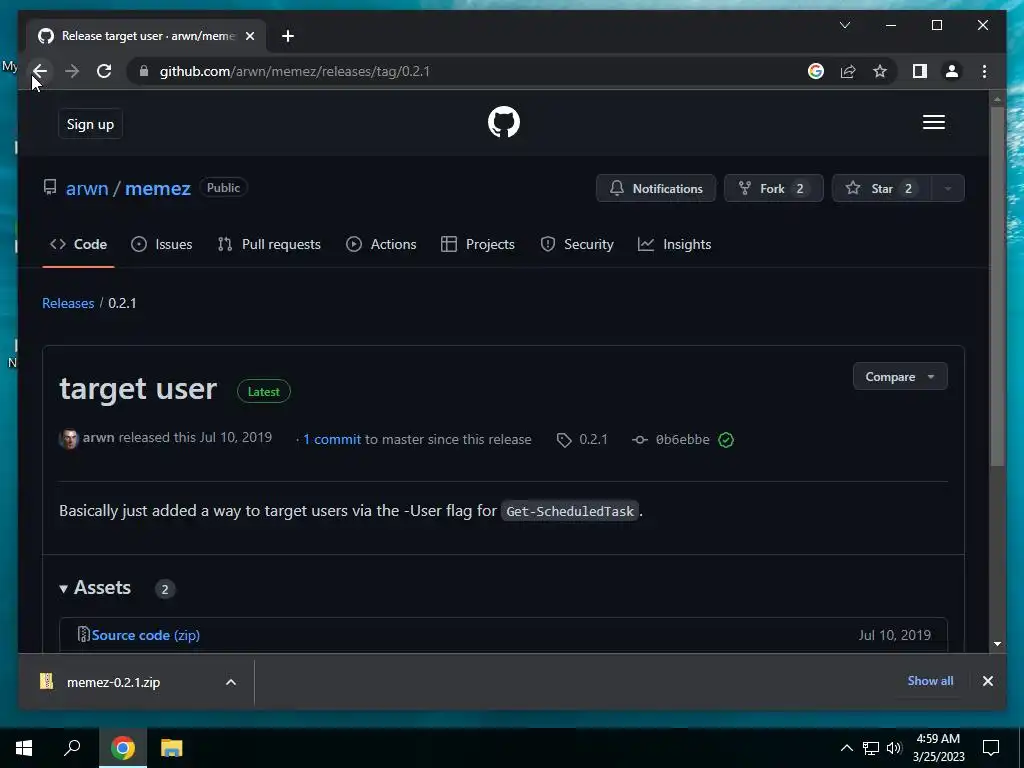This screenshot has height=768, width=1024.
Task: Click the GitHub Octocat logo
Action: 504,122
